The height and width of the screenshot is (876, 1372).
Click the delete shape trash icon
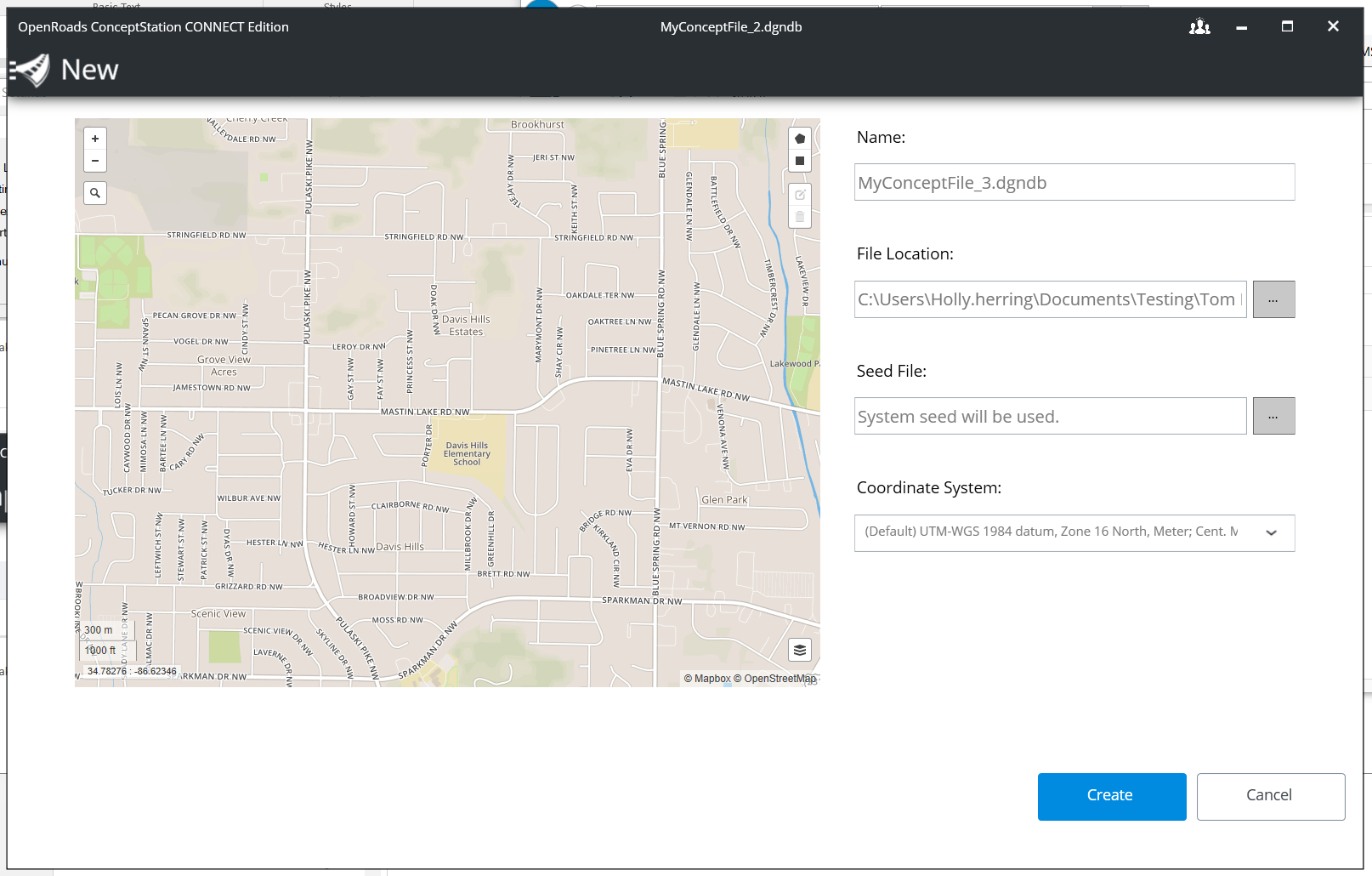[x=800, y=217]
